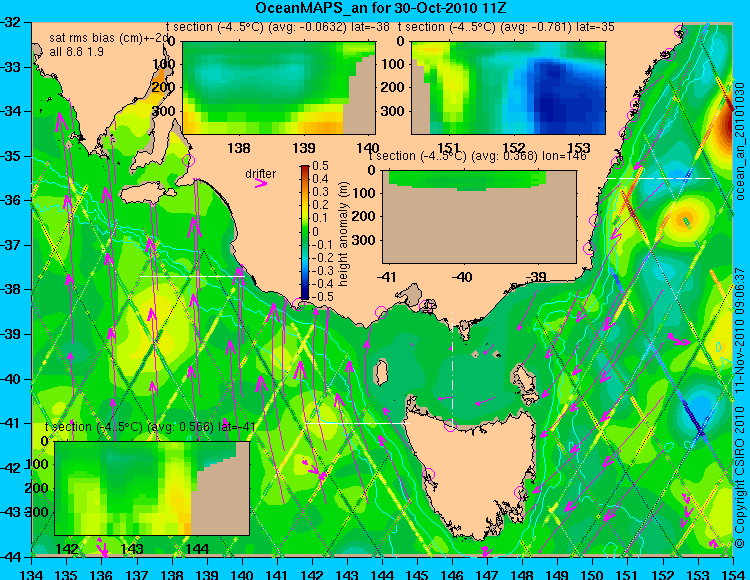Click the 154 label on the longitude axis
Image resolution: width=750 pixels, height=580 pixels.
732,574
